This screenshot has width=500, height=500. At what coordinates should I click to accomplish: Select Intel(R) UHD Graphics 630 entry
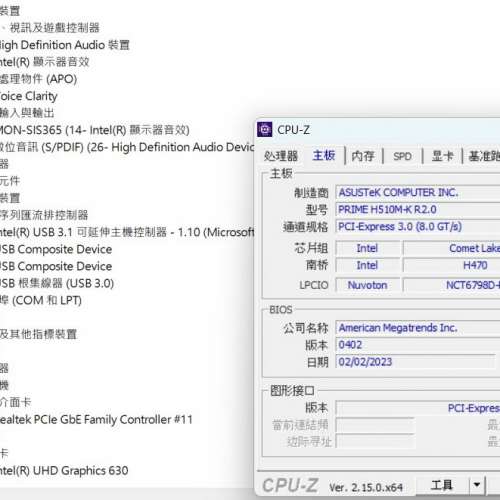pos(64,470)
